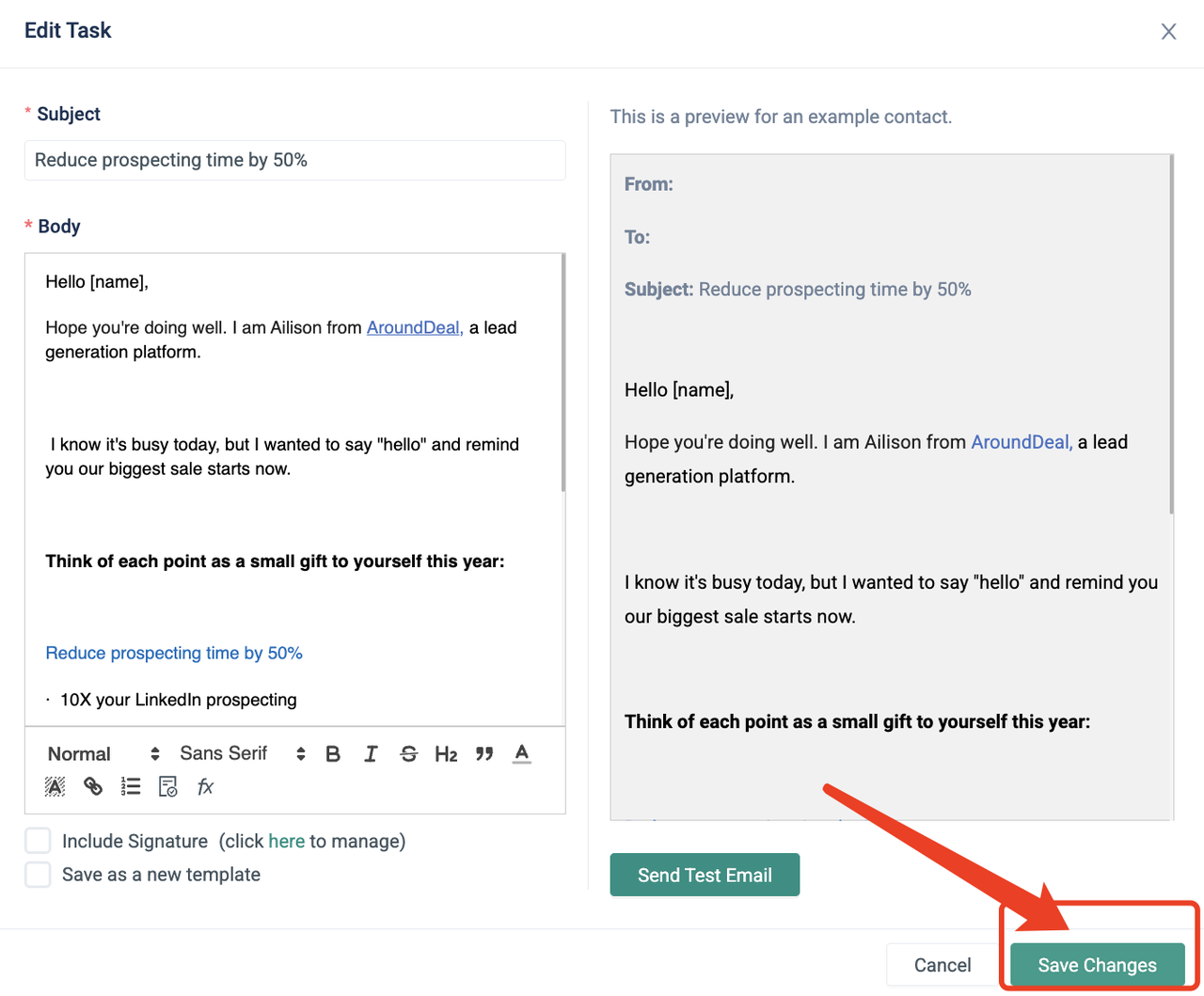Image resolution: width=1204 pixels, height=996 pixels.
Task: Click the 'here' link to manage signature
Action: pyautogui.click(x=286, y=841)
